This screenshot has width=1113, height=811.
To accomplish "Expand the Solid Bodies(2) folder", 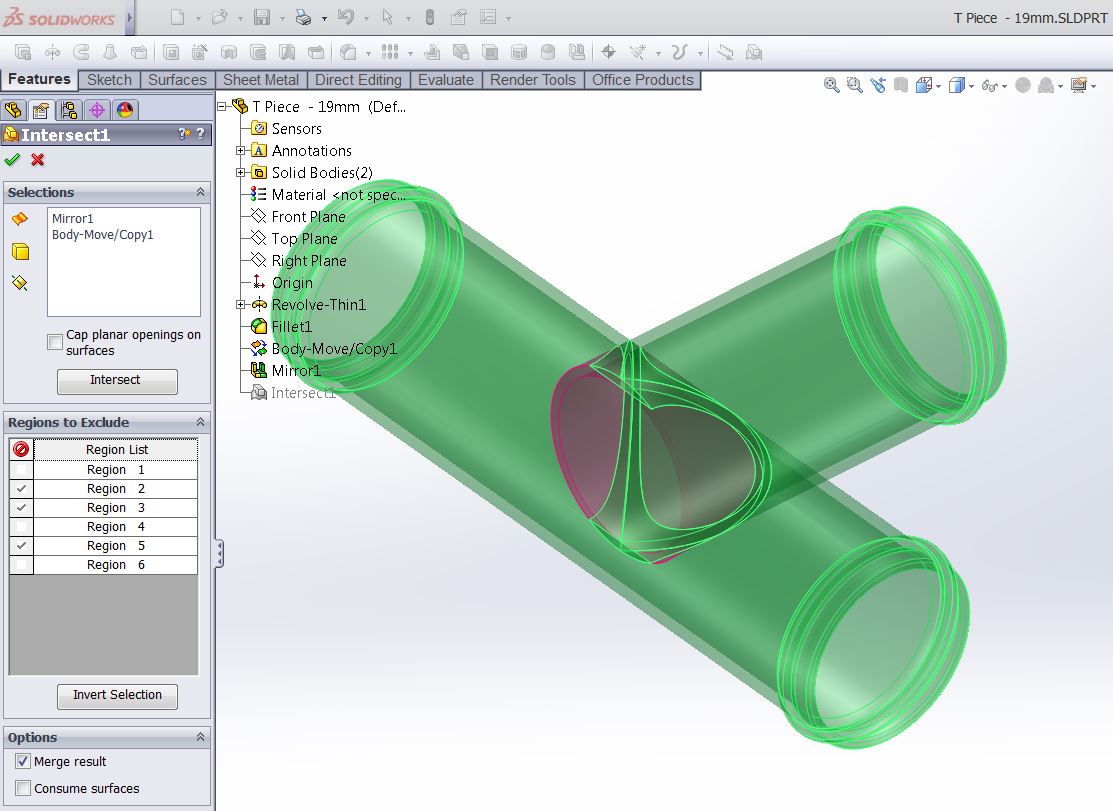I will tap(241, 173).
